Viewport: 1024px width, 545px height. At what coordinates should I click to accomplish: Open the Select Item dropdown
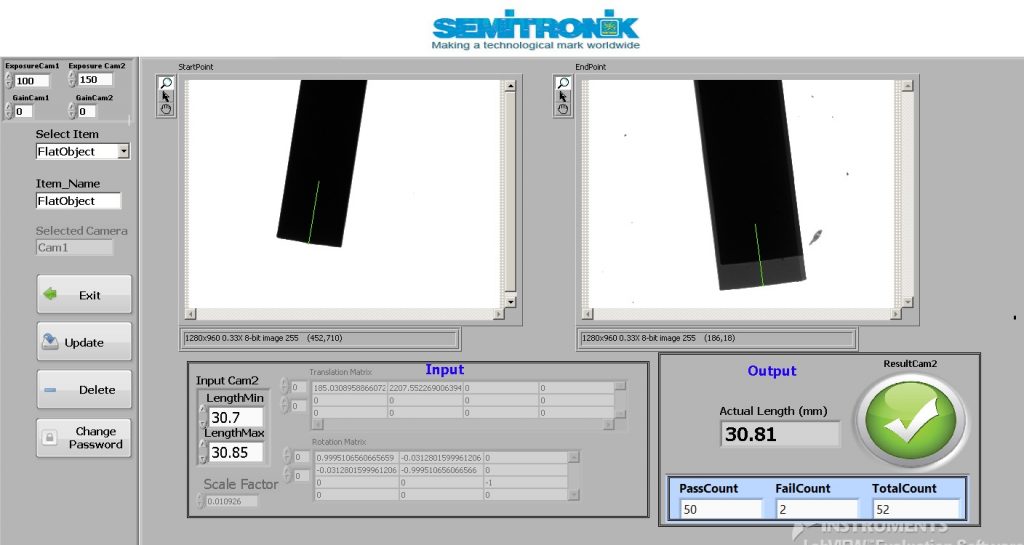[123, 152]
